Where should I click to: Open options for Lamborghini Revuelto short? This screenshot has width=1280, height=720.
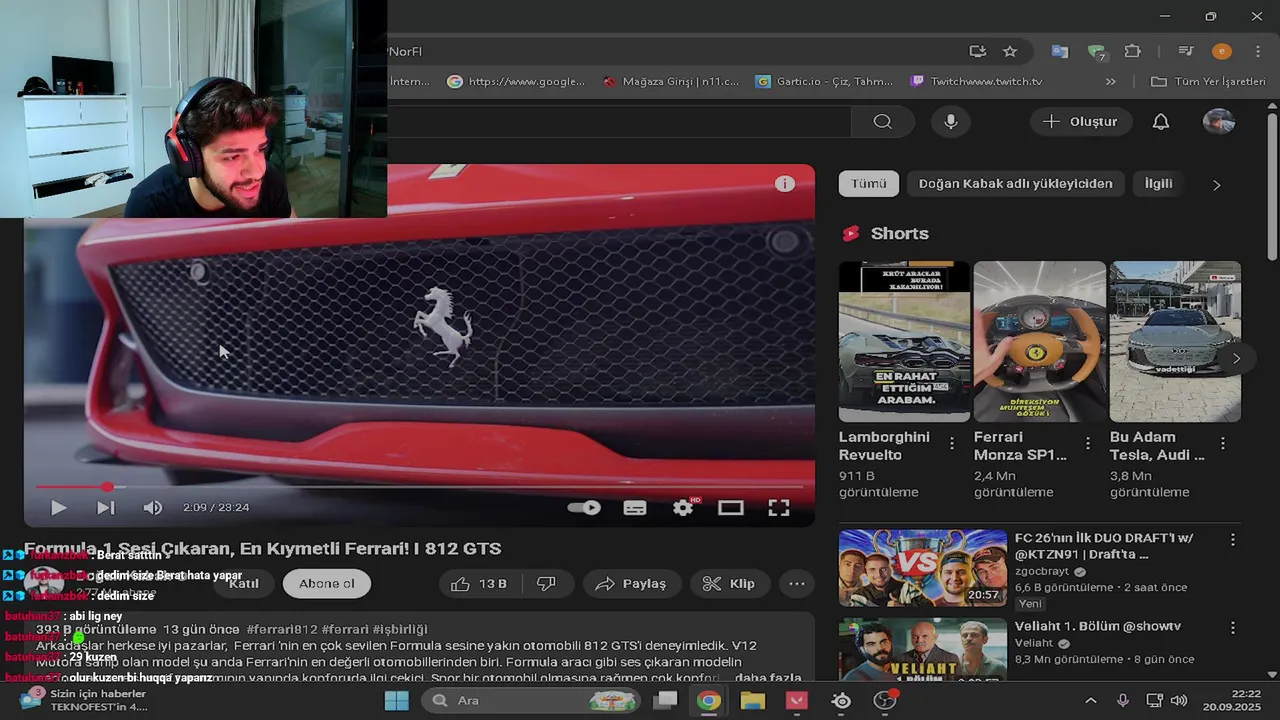952,443
